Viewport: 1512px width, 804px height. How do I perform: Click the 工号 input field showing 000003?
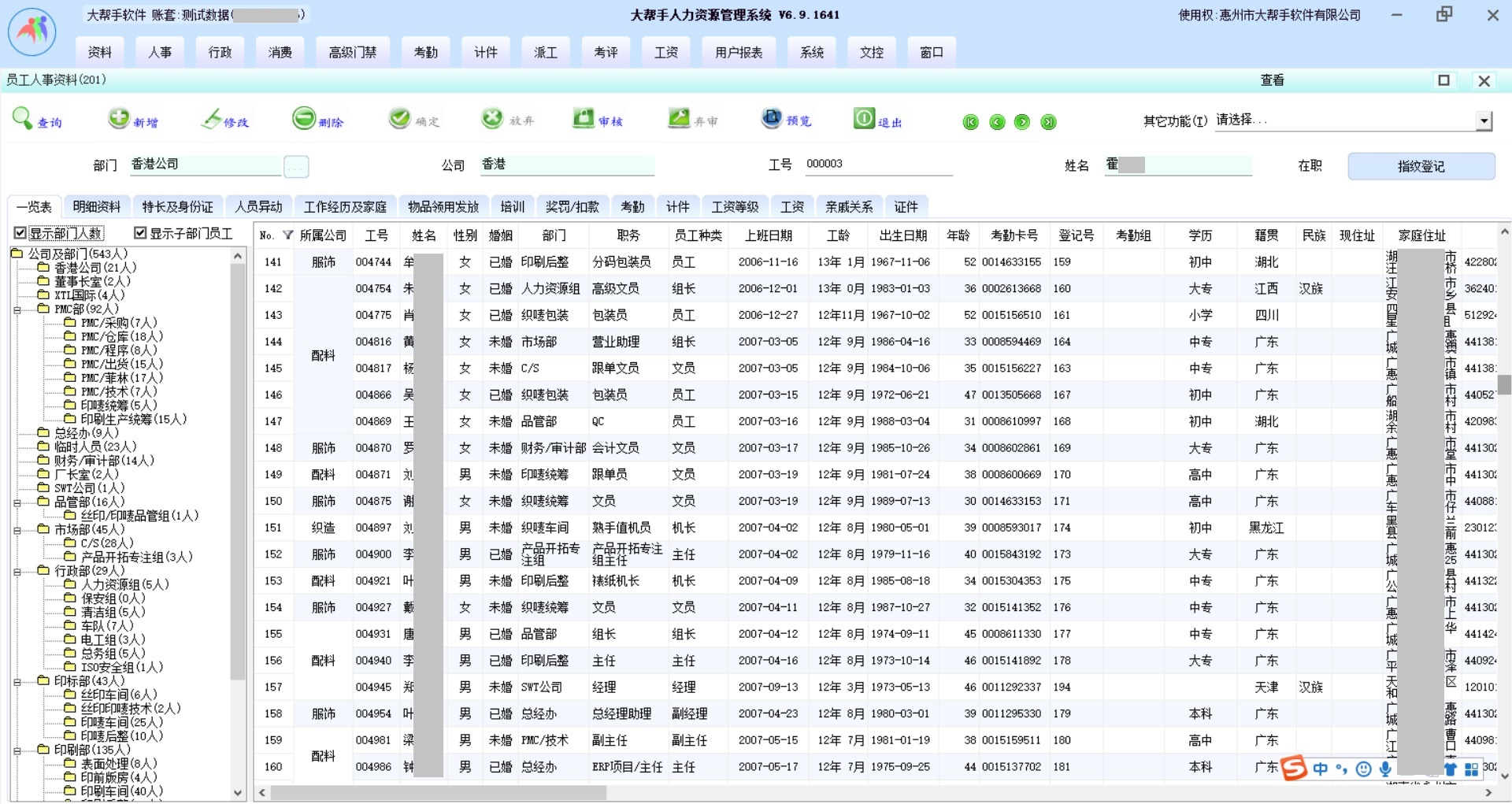click(878, 164)
